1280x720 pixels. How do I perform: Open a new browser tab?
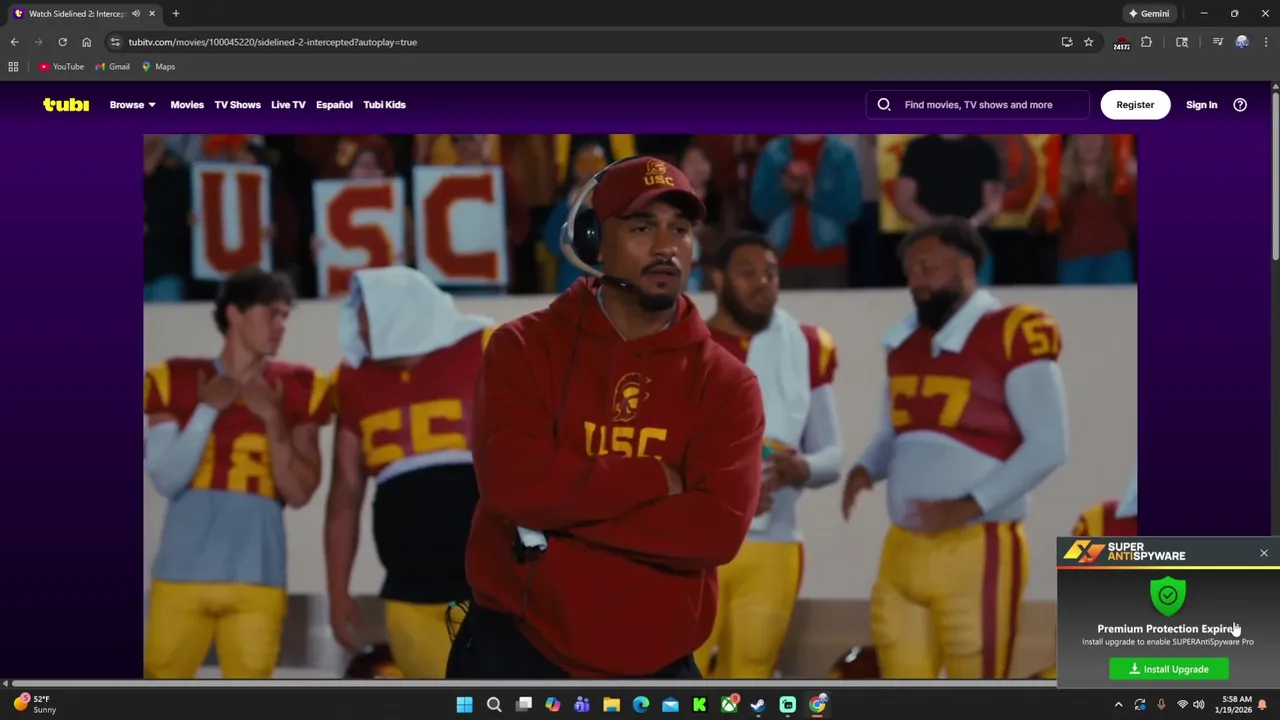click(176, 14)
